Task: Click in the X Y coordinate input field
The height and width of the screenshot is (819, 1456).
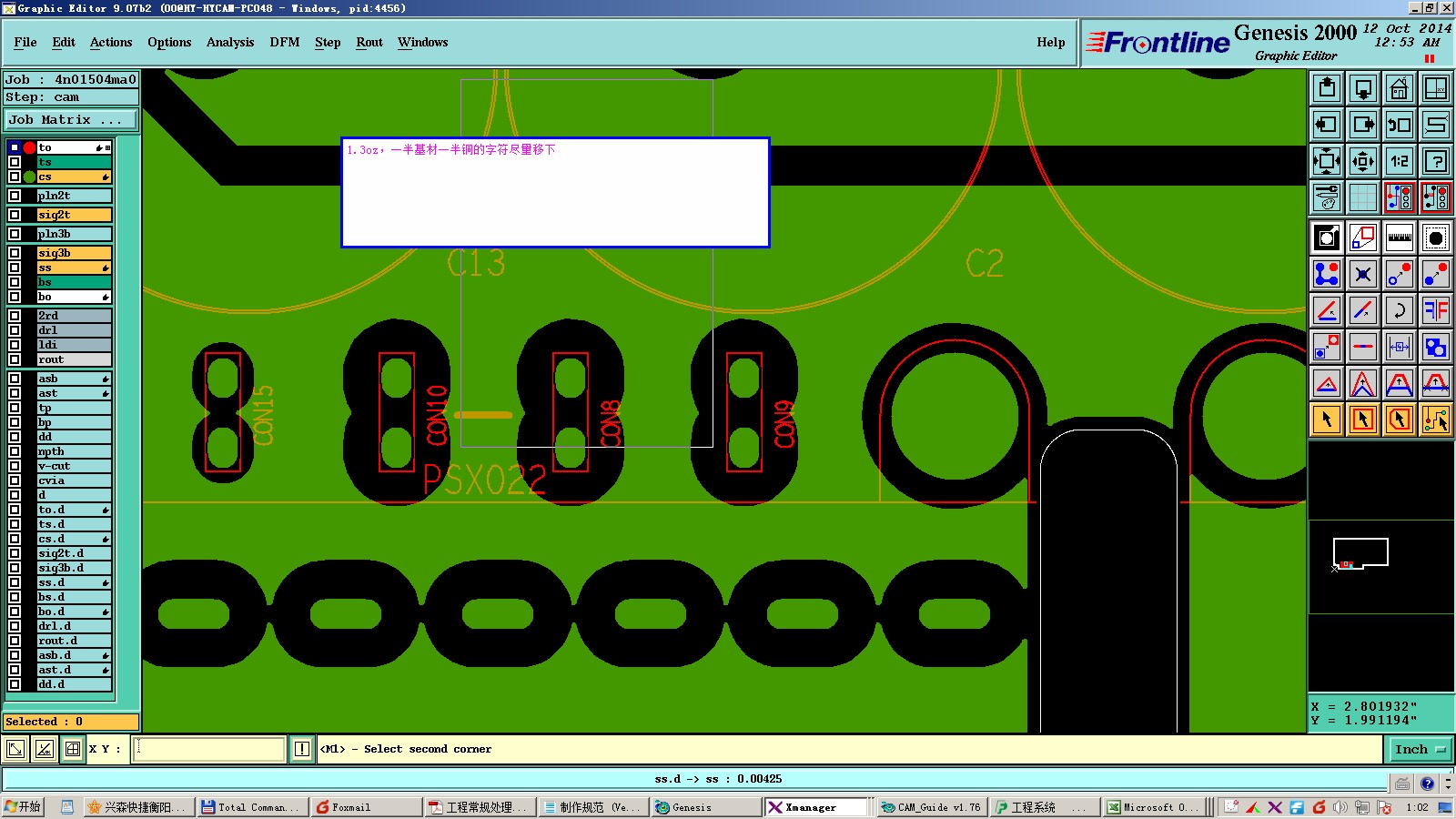Action: tap(209, 749)
